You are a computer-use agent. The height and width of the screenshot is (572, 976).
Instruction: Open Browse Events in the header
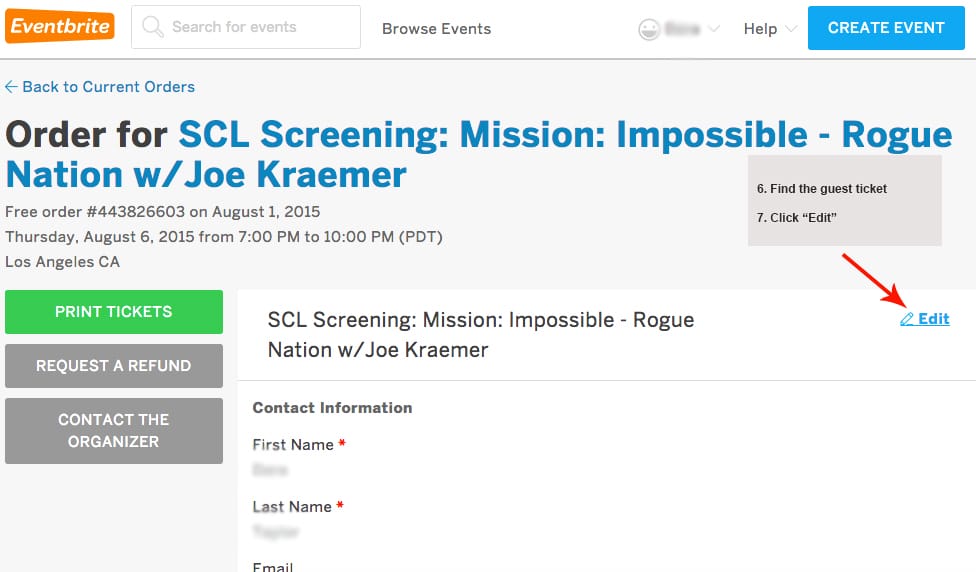pos(436,29)
